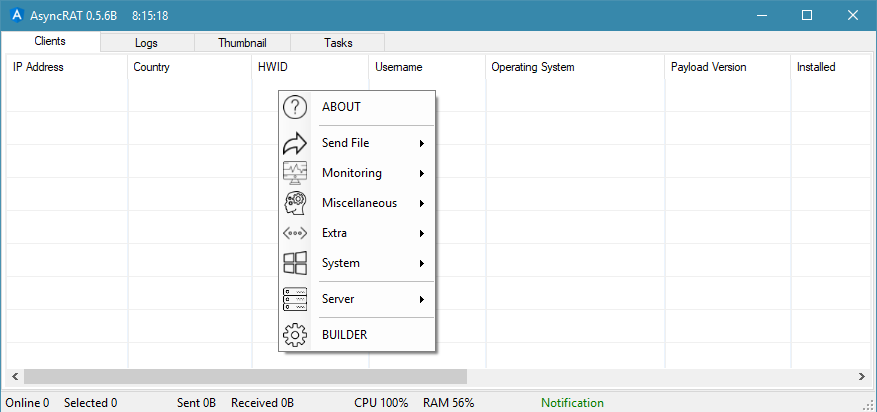The height and width of the screenshot is (412, 877).
Task: Click the monitor pulse icon for Monitoring
Action: pyautogui.click(x=295, y=173)
